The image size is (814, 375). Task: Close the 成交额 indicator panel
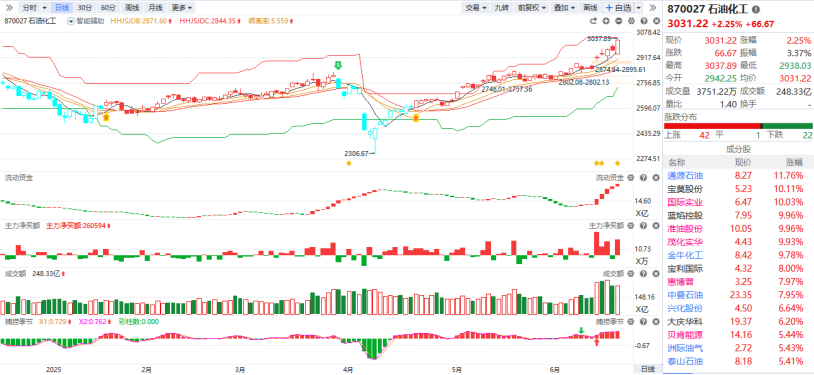pos(656,273)
